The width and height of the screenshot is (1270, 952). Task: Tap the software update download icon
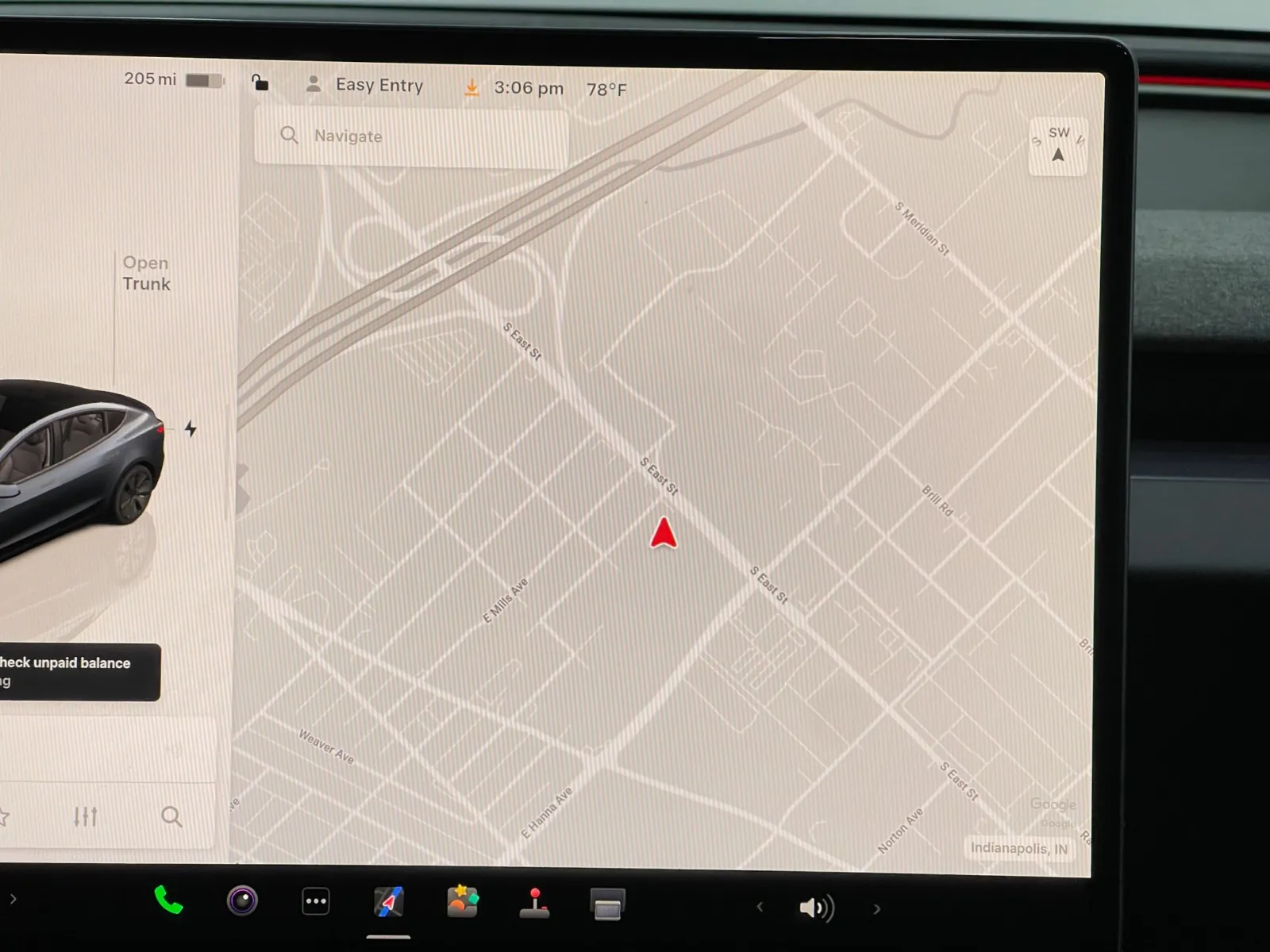click(471, 87)
